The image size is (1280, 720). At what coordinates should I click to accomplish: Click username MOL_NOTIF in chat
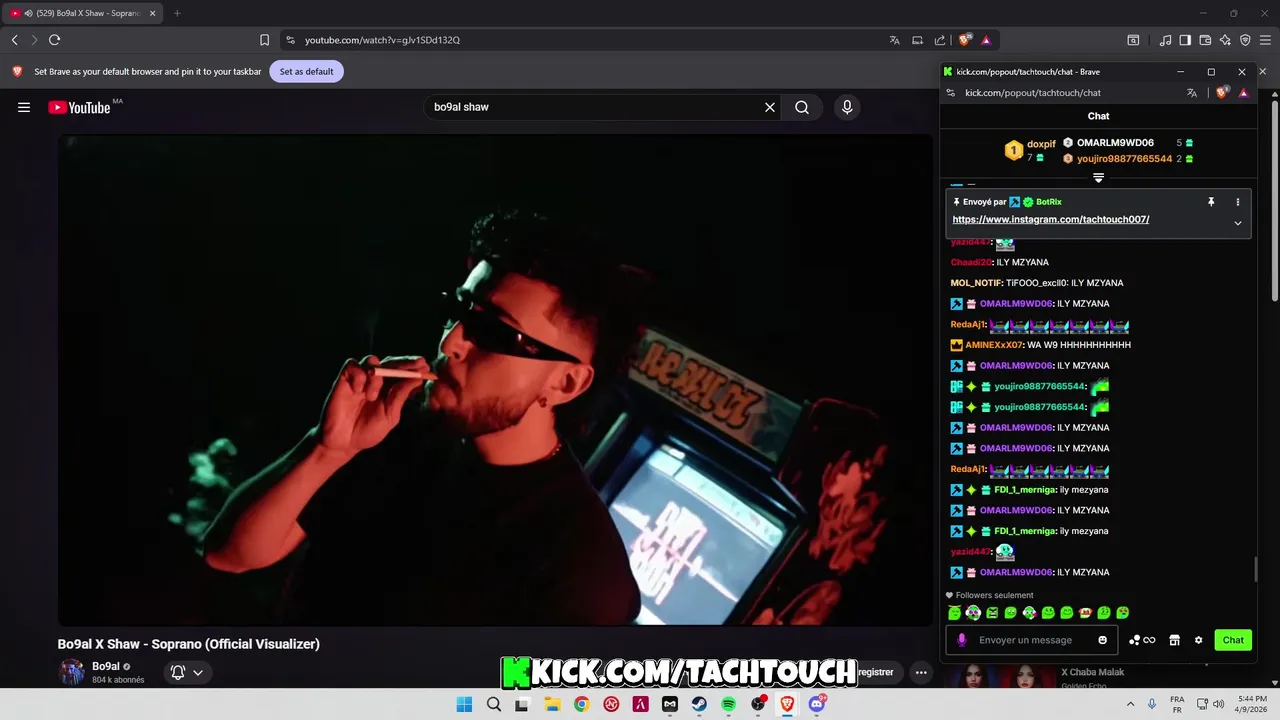click(976, 283)
